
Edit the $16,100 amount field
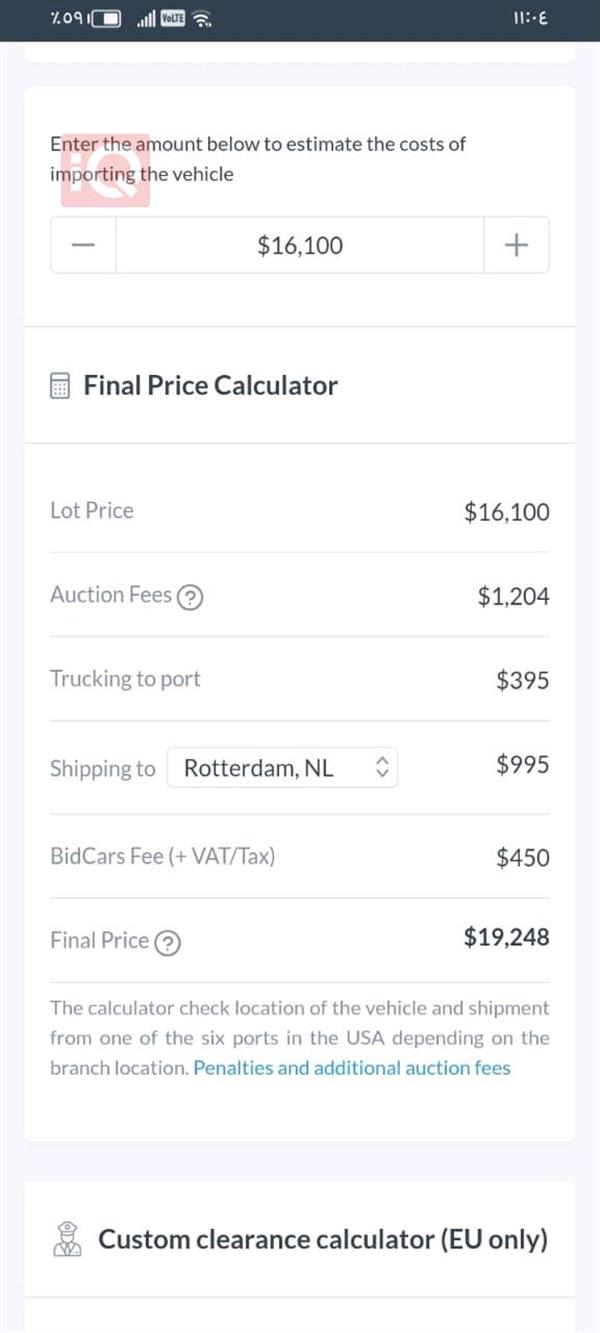tap(300, 245)
